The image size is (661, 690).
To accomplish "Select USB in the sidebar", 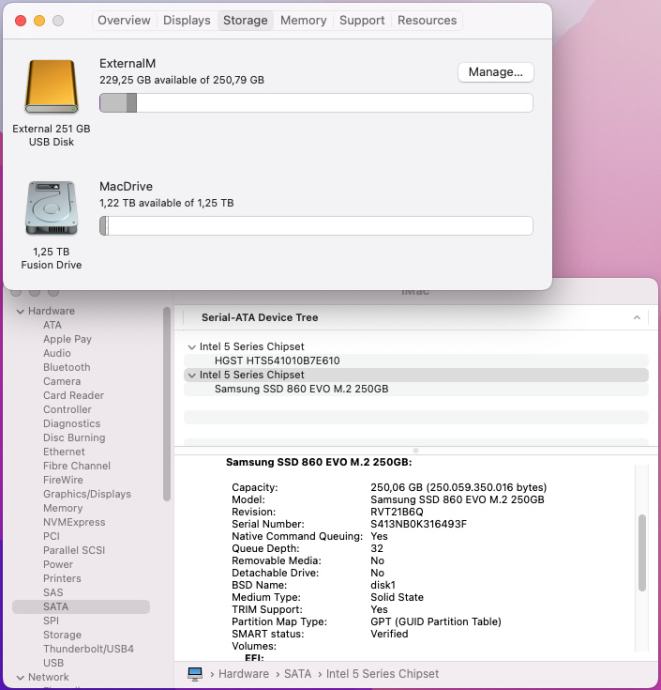I will [53, 663].
